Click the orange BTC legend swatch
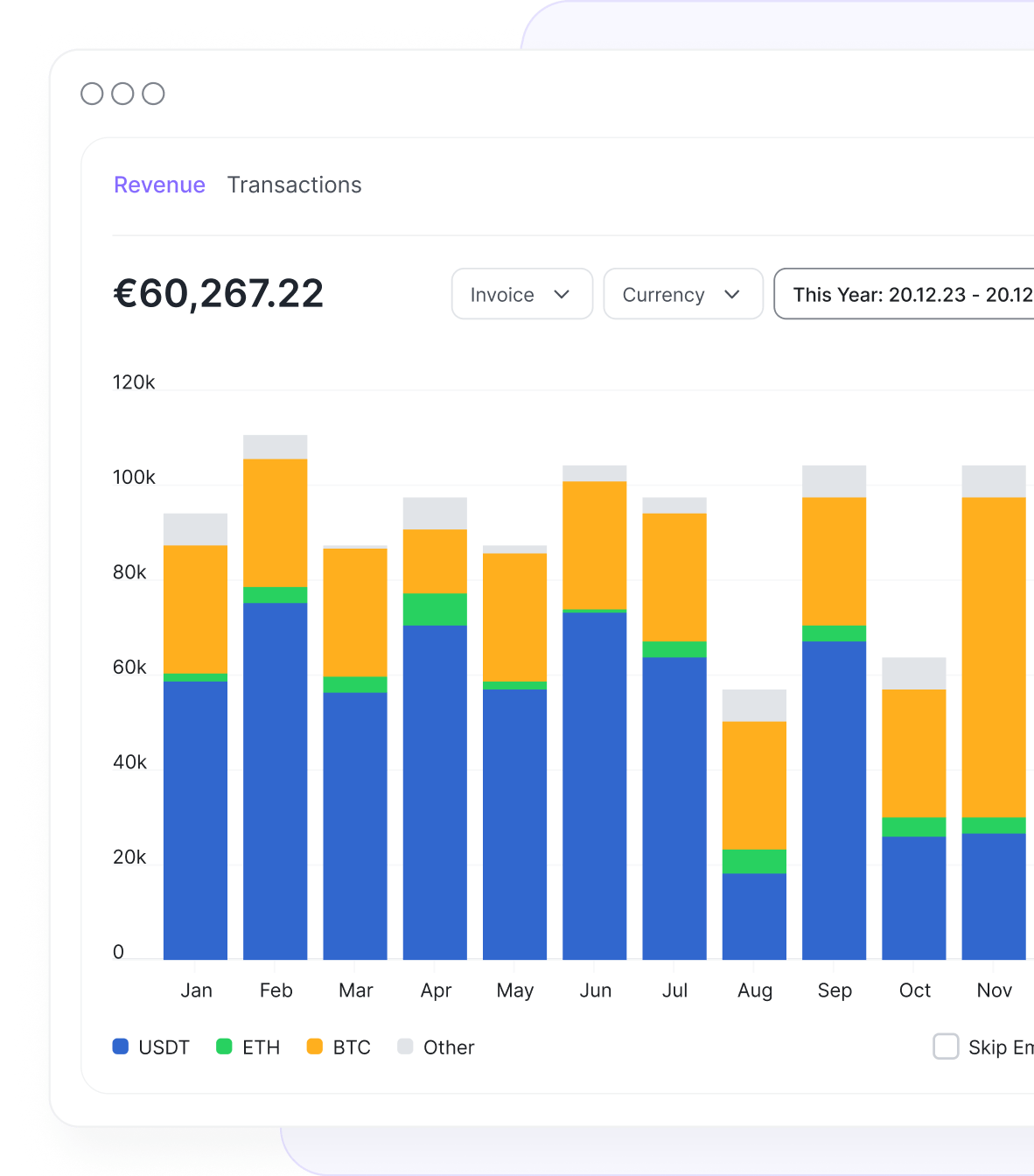 click(315, 1046)
